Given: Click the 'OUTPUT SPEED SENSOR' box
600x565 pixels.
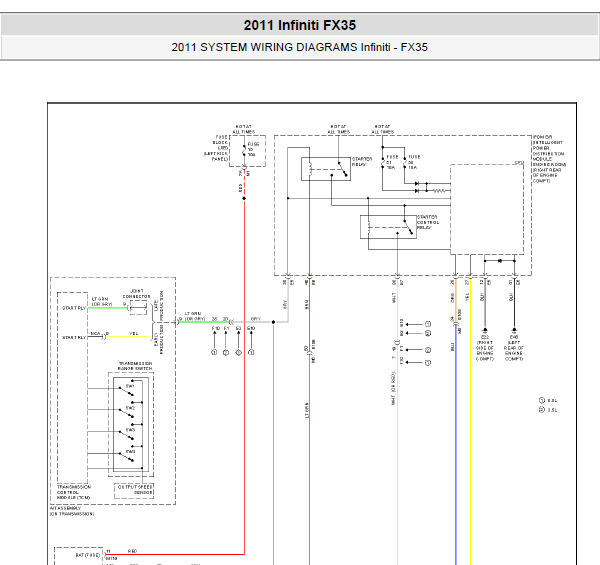Looking at the screenshot, I should pyautogui.click(x=134, y=491).
